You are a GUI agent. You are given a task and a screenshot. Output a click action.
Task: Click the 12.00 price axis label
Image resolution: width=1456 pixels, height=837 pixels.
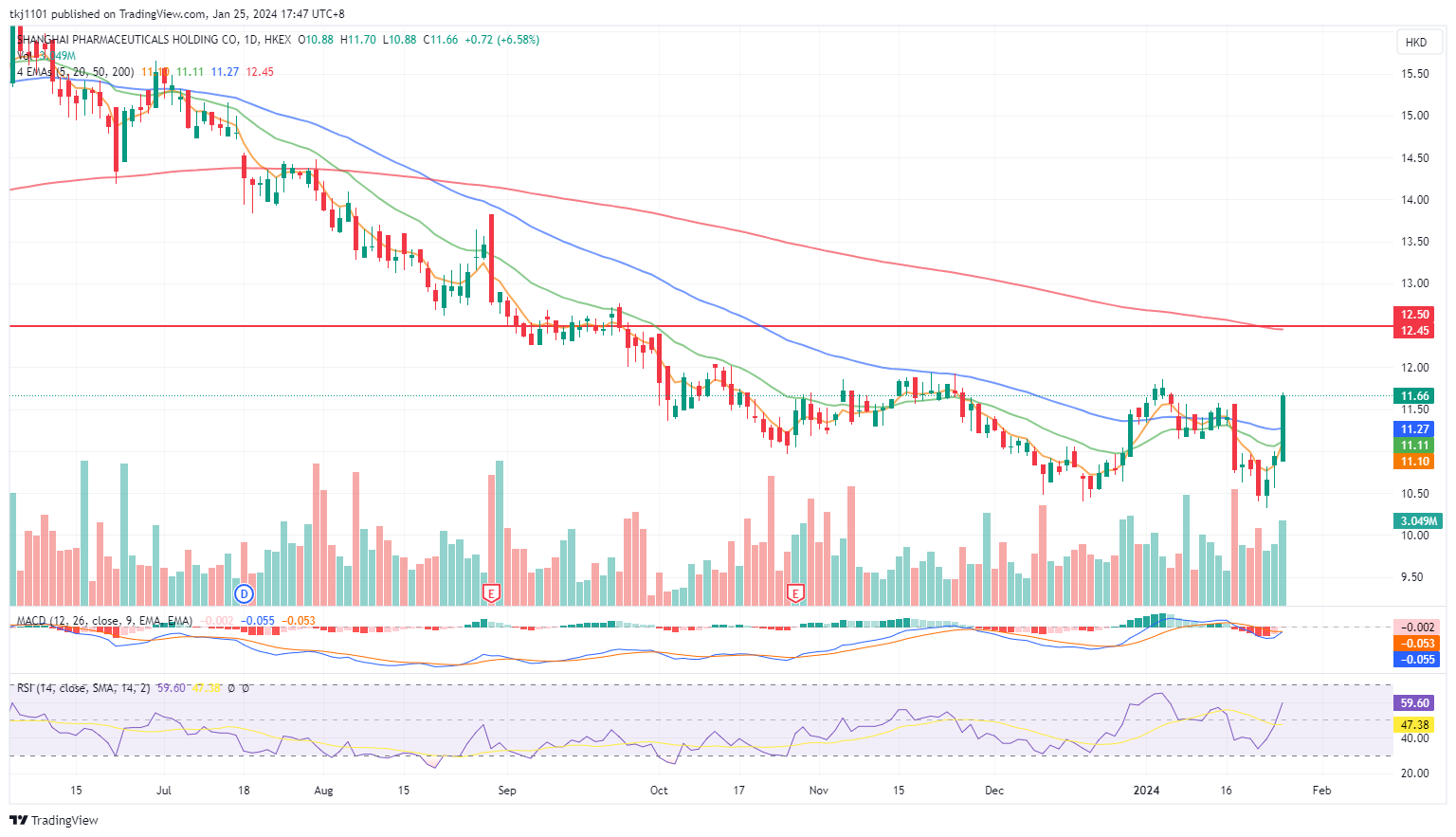click(1415, 368)
